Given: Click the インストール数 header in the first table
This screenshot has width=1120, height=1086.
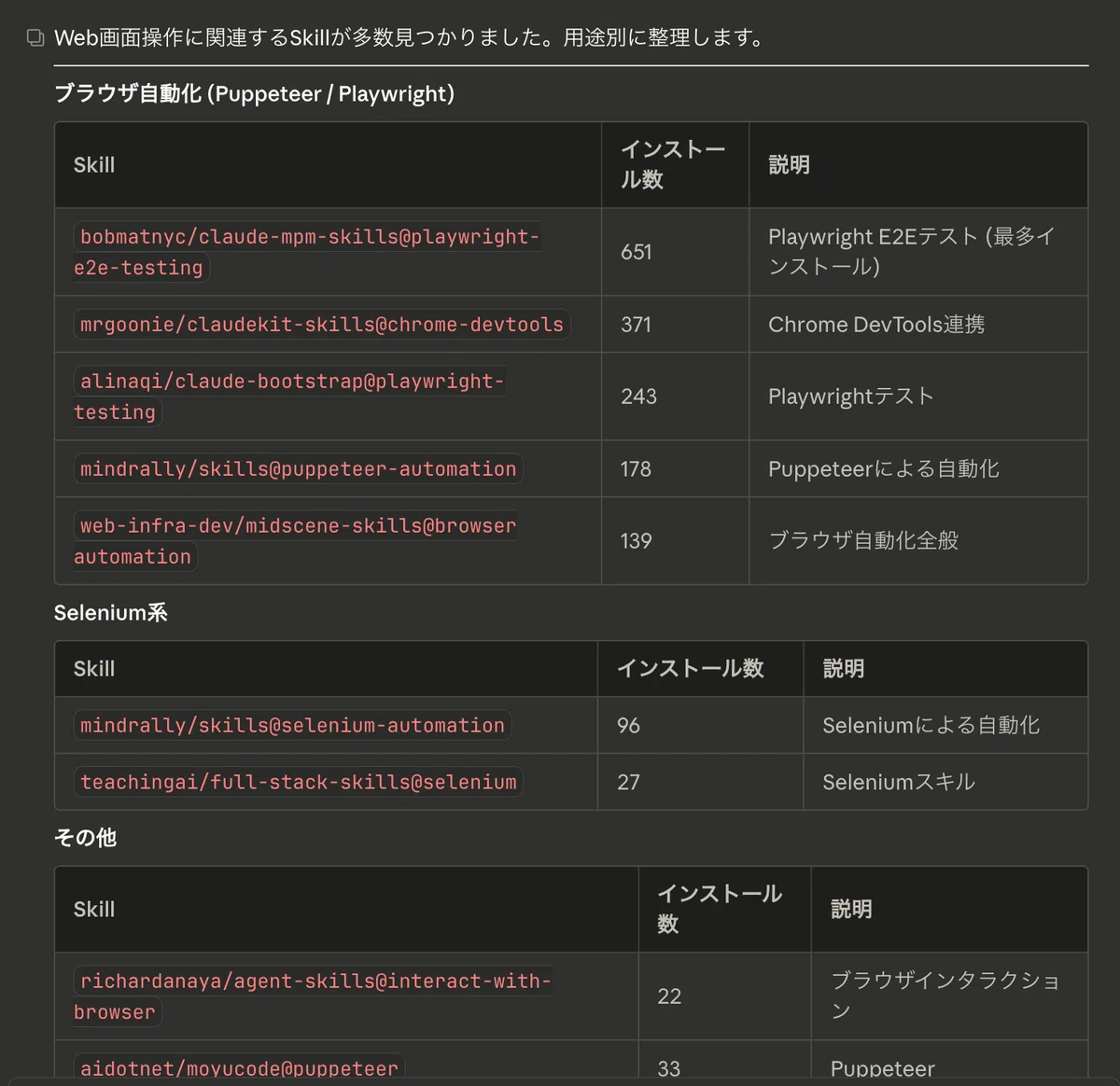Looking at the screenshot, I should (x=673, y=165).
